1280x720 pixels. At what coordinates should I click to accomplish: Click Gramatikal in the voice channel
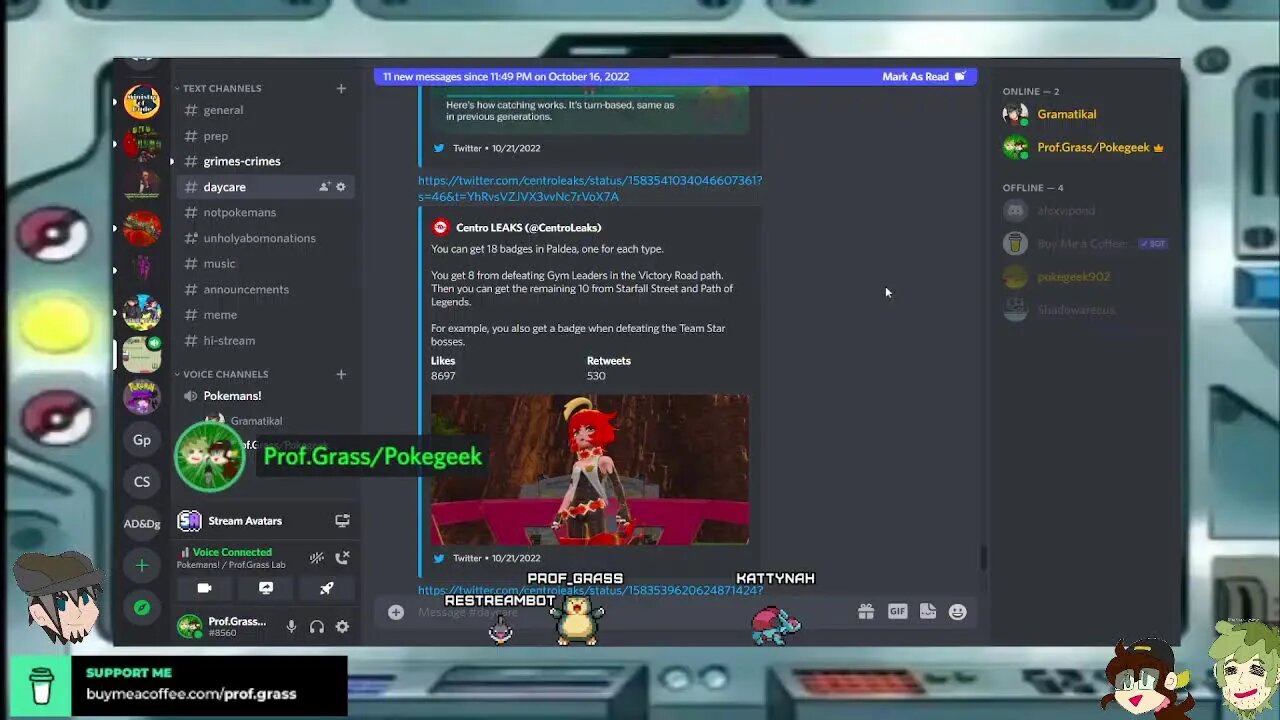256,421
